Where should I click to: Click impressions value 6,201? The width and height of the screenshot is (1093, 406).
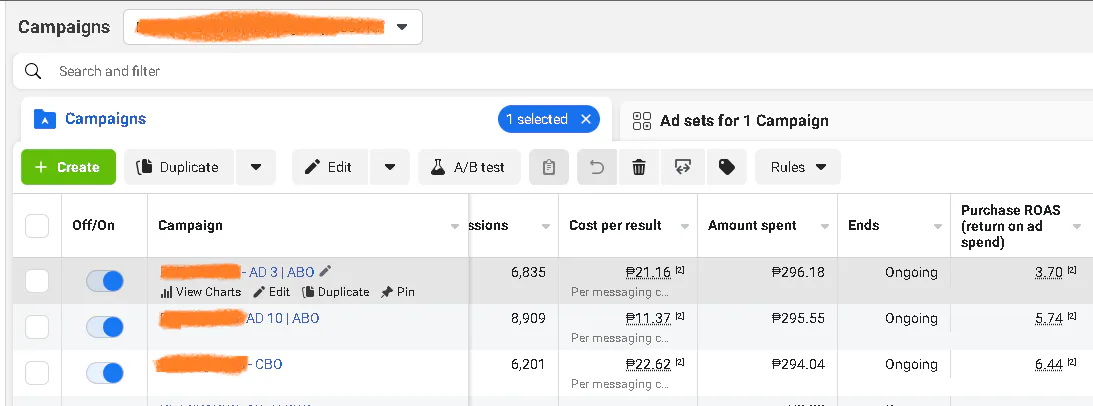tap(528, 364)
